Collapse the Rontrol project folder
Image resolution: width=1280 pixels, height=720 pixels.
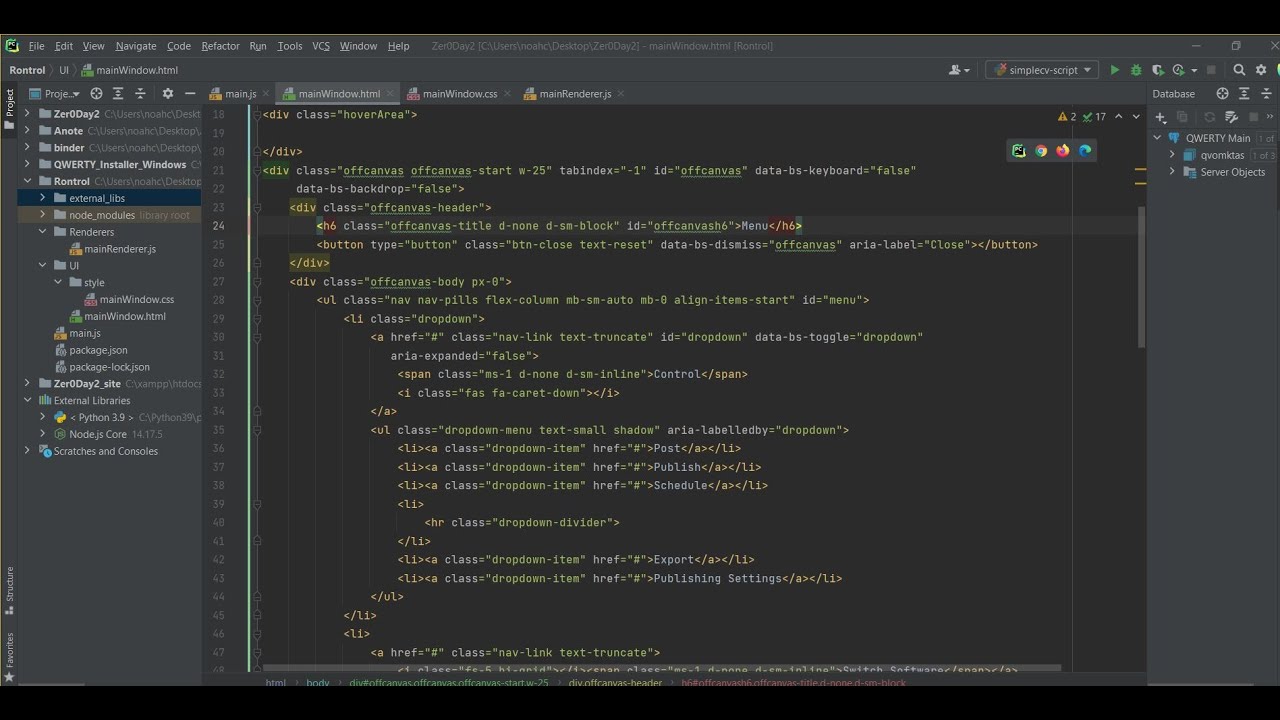pos(27,181)
